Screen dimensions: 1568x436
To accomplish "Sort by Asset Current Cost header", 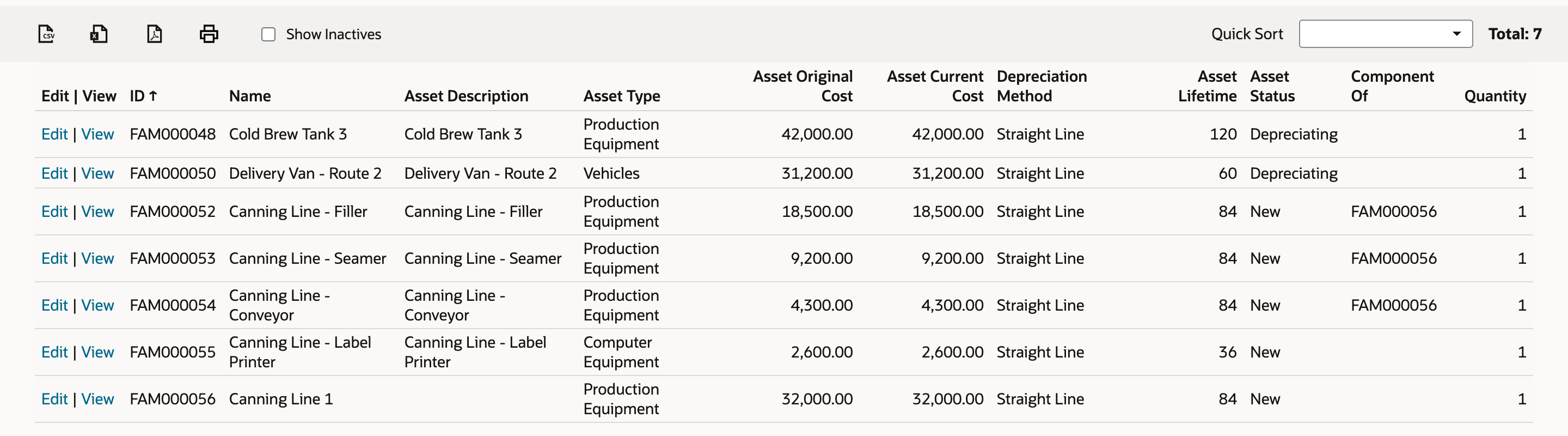I will click(x=934, y=87).
